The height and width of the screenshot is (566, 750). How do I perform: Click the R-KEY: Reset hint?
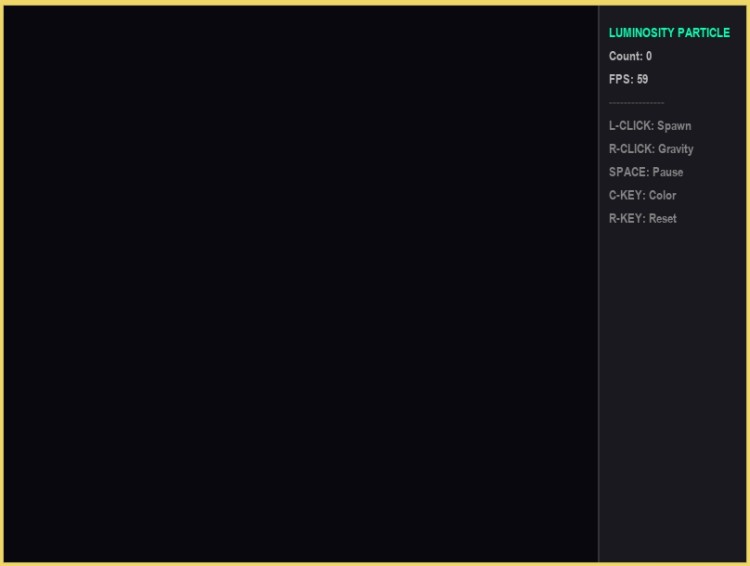(x=642, y=218)
